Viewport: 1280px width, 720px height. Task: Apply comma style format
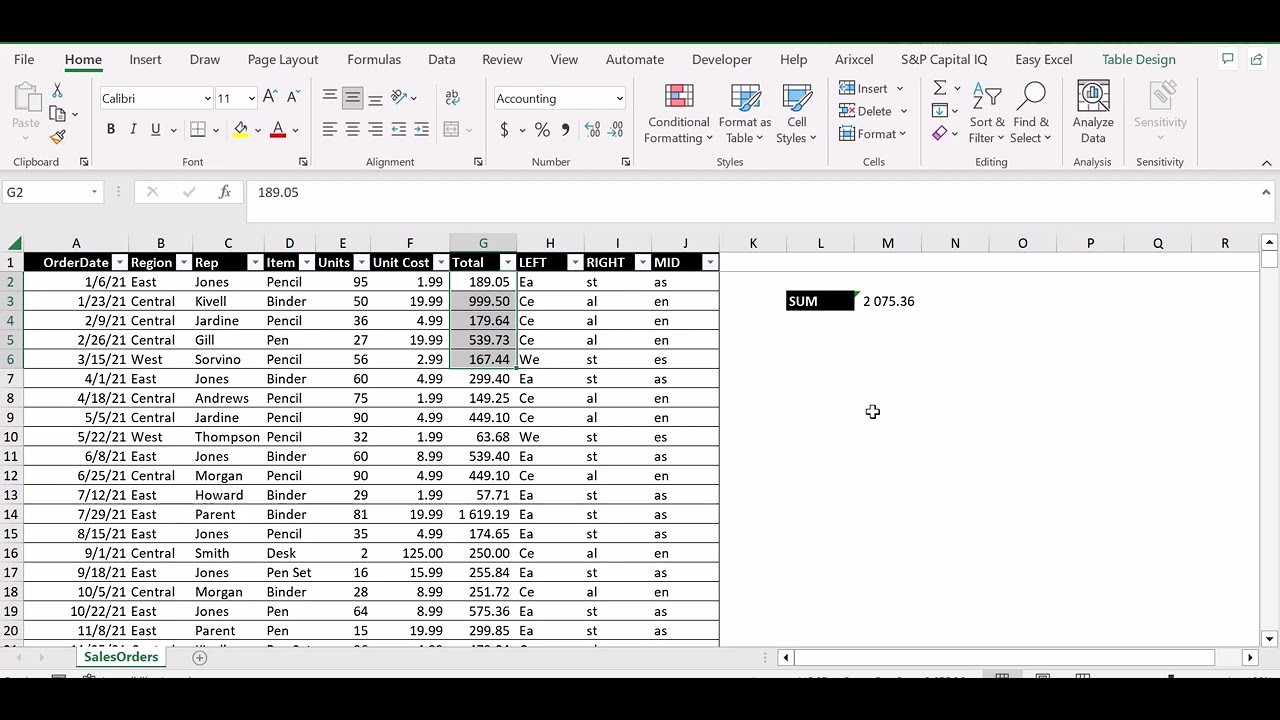[565, 129]
